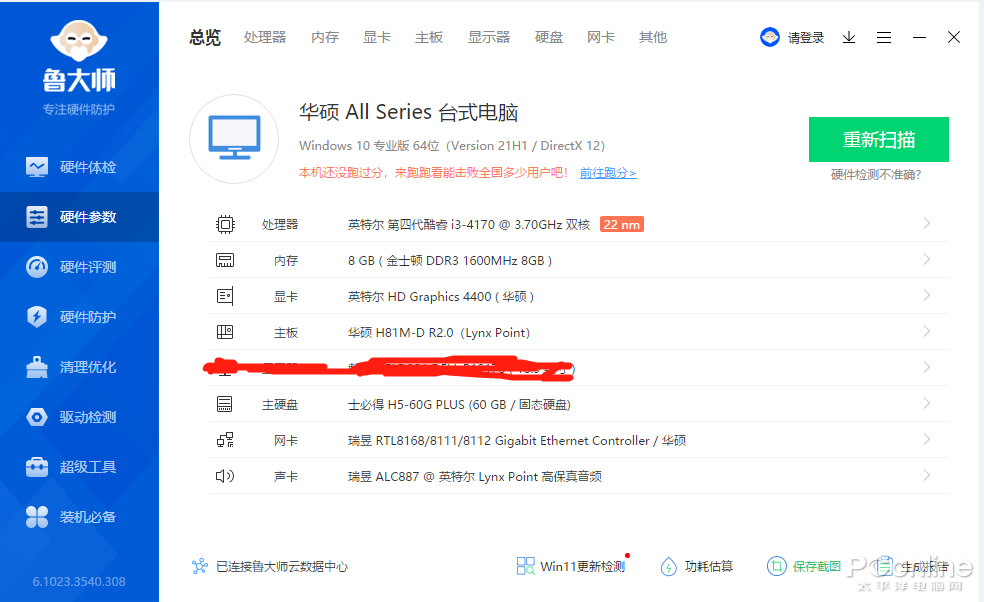The height and width of the screenshot is (602, 984).
Task: Expand the 主板 row chevron
Action: click(x=927, y=331)
